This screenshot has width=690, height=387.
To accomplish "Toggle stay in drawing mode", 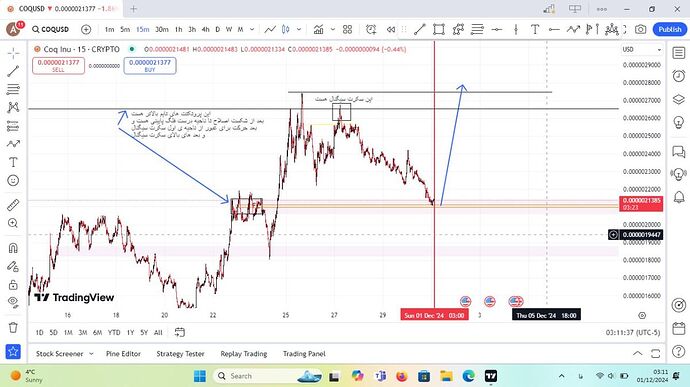I will tap(13, 266).
